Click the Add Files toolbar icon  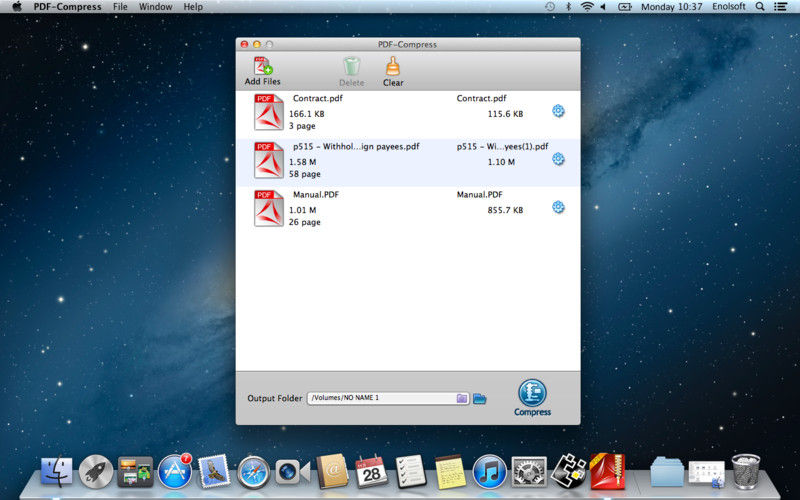(262, 66)
